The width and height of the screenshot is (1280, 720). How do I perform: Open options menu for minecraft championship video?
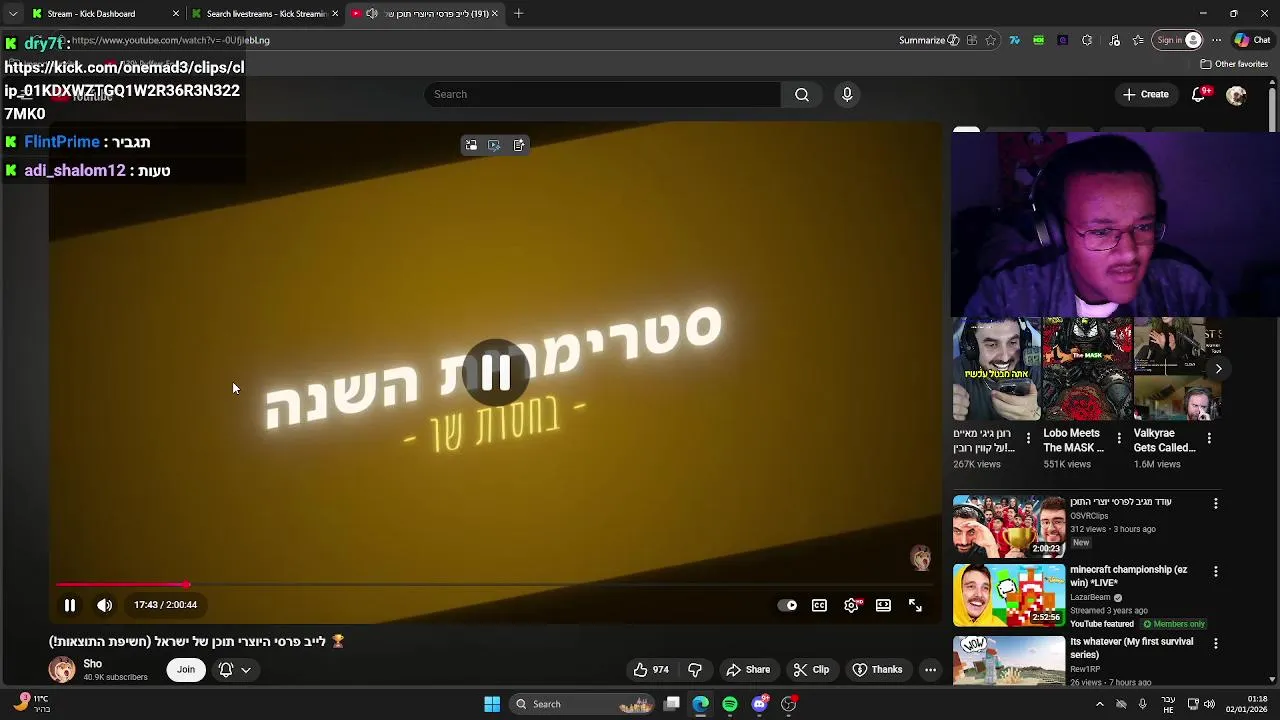click(1216, 572)
